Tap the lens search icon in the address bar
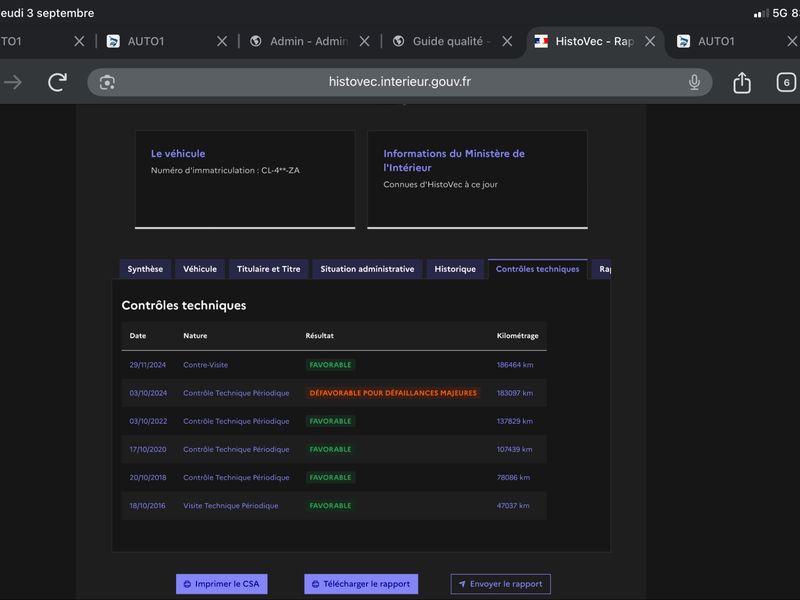The width and height of the screenshot is (800, 600). pos(107,82)
